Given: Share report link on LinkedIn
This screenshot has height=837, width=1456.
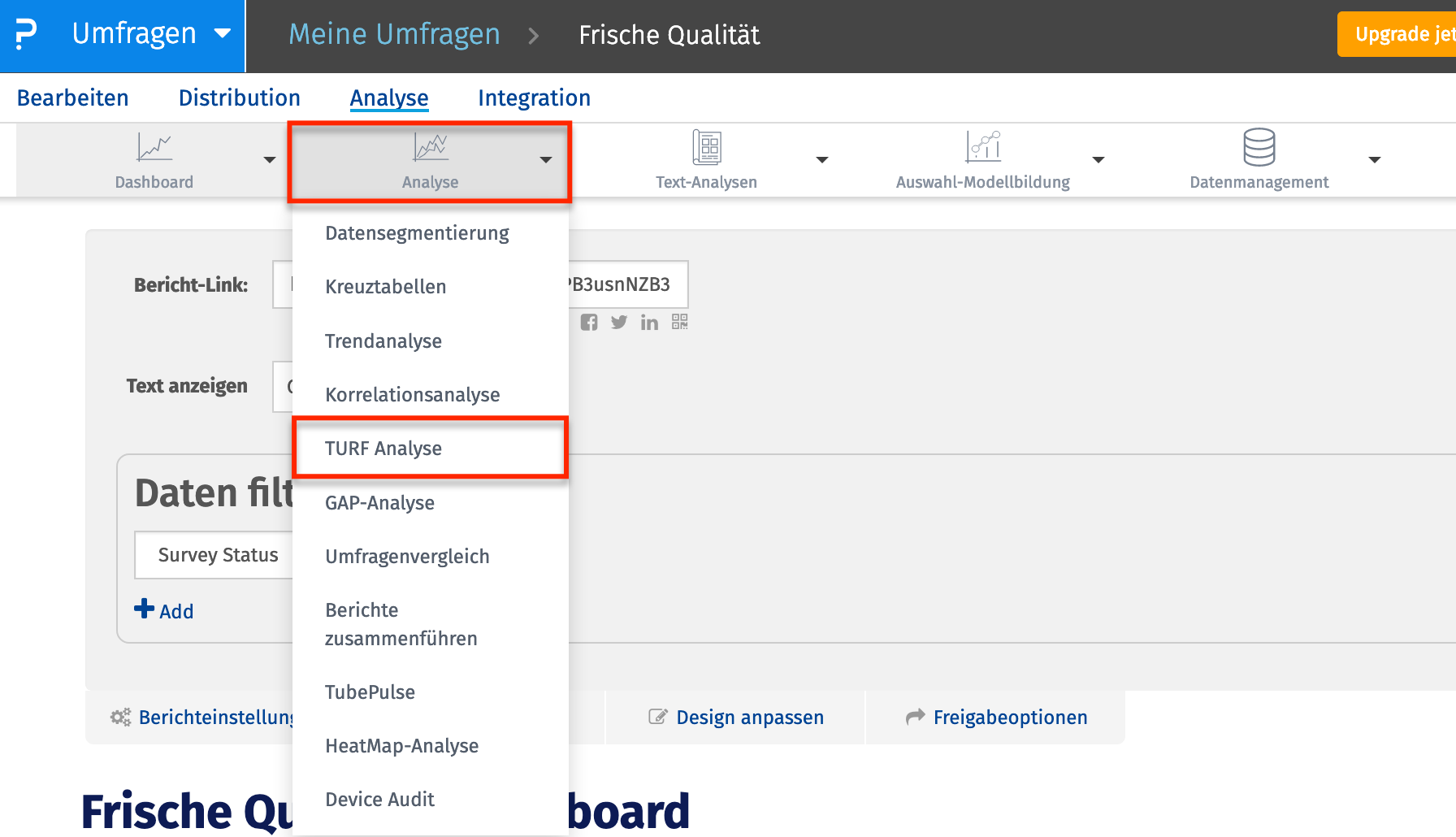Looking at the screenshot, I should click(x=649, y=323).
